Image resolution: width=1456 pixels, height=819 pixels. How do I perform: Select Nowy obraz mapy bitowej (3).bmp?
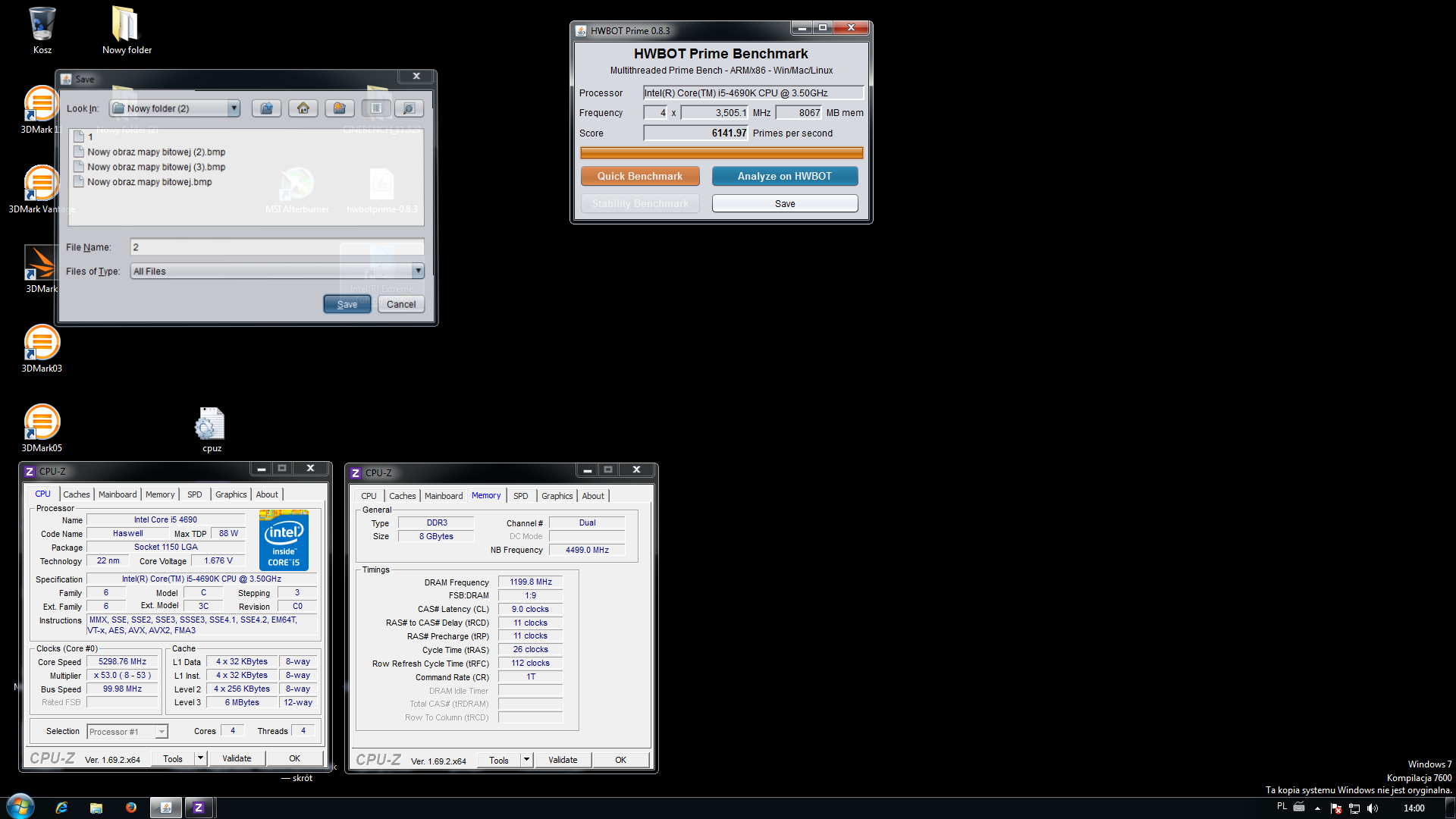149,167
